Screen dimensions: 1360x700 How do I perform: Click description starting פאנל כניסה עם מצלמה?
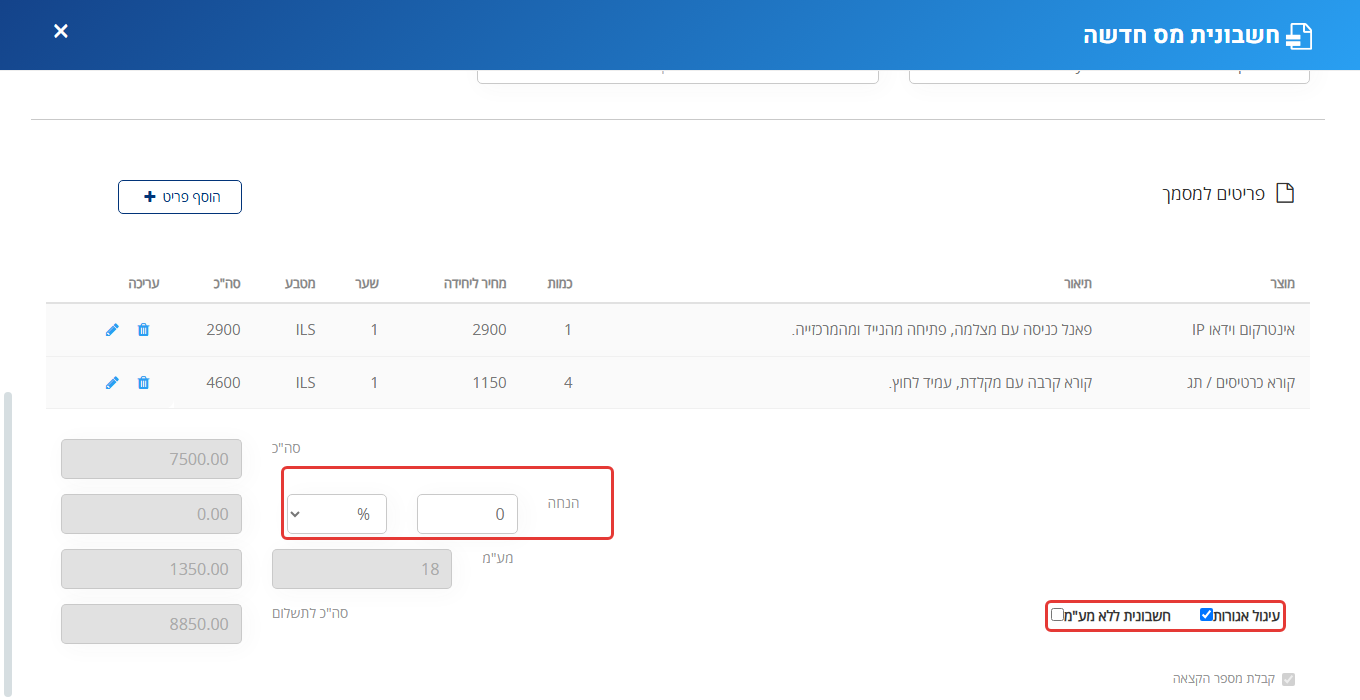tap(941, 329)
